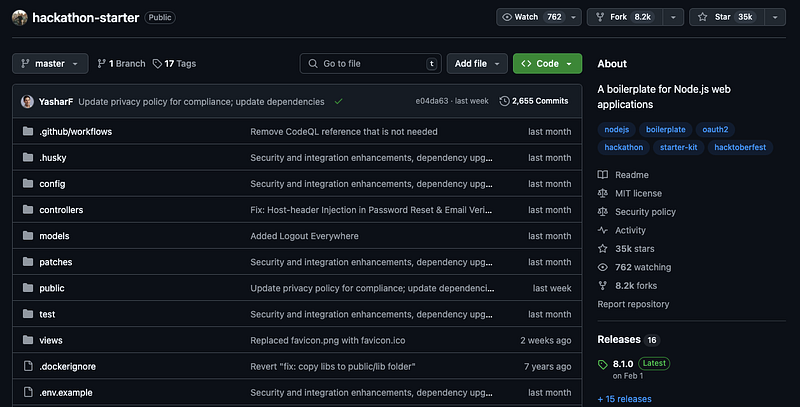800x407 pixels.
Task: Click the pulse icon beside Activity
Action: pyautogui.click(x=603, y=230)
